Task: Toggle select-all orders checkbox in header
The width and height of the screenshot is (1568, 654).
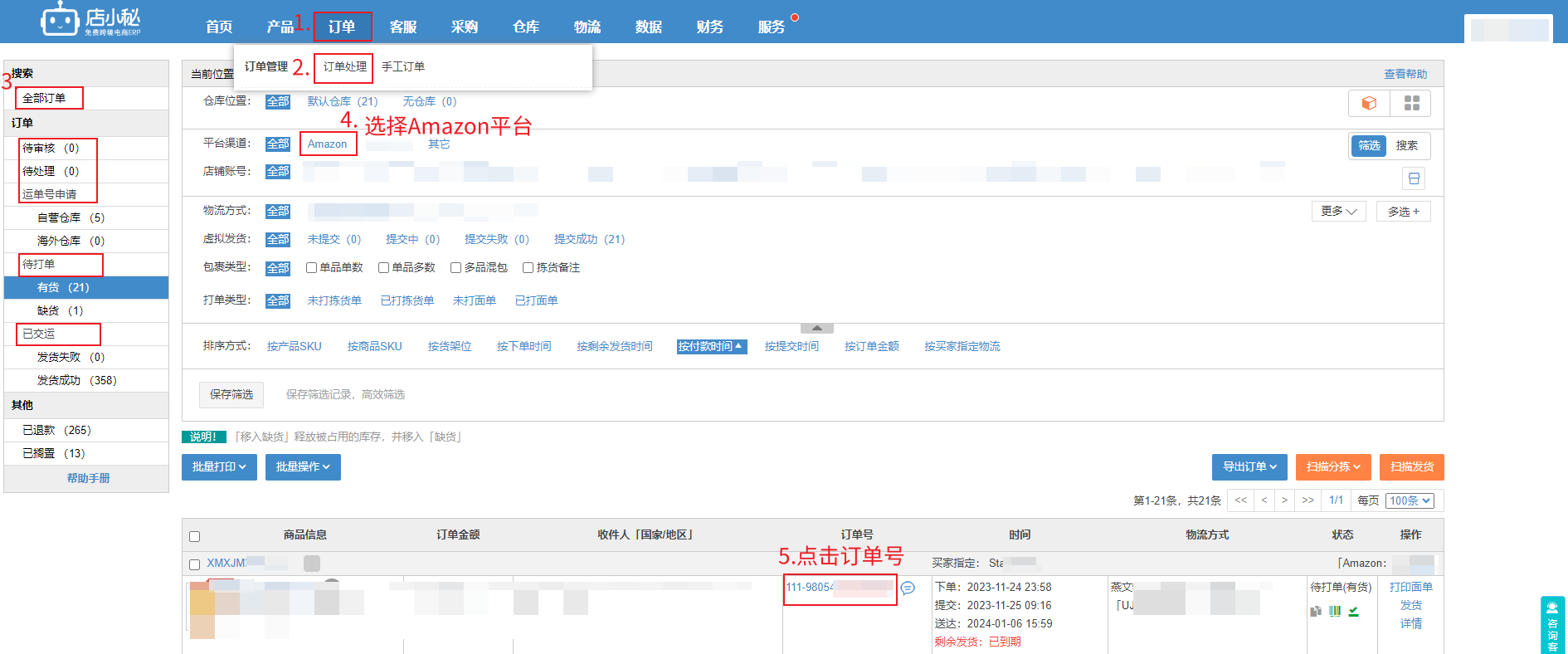Action: click(x=195, y=537)
